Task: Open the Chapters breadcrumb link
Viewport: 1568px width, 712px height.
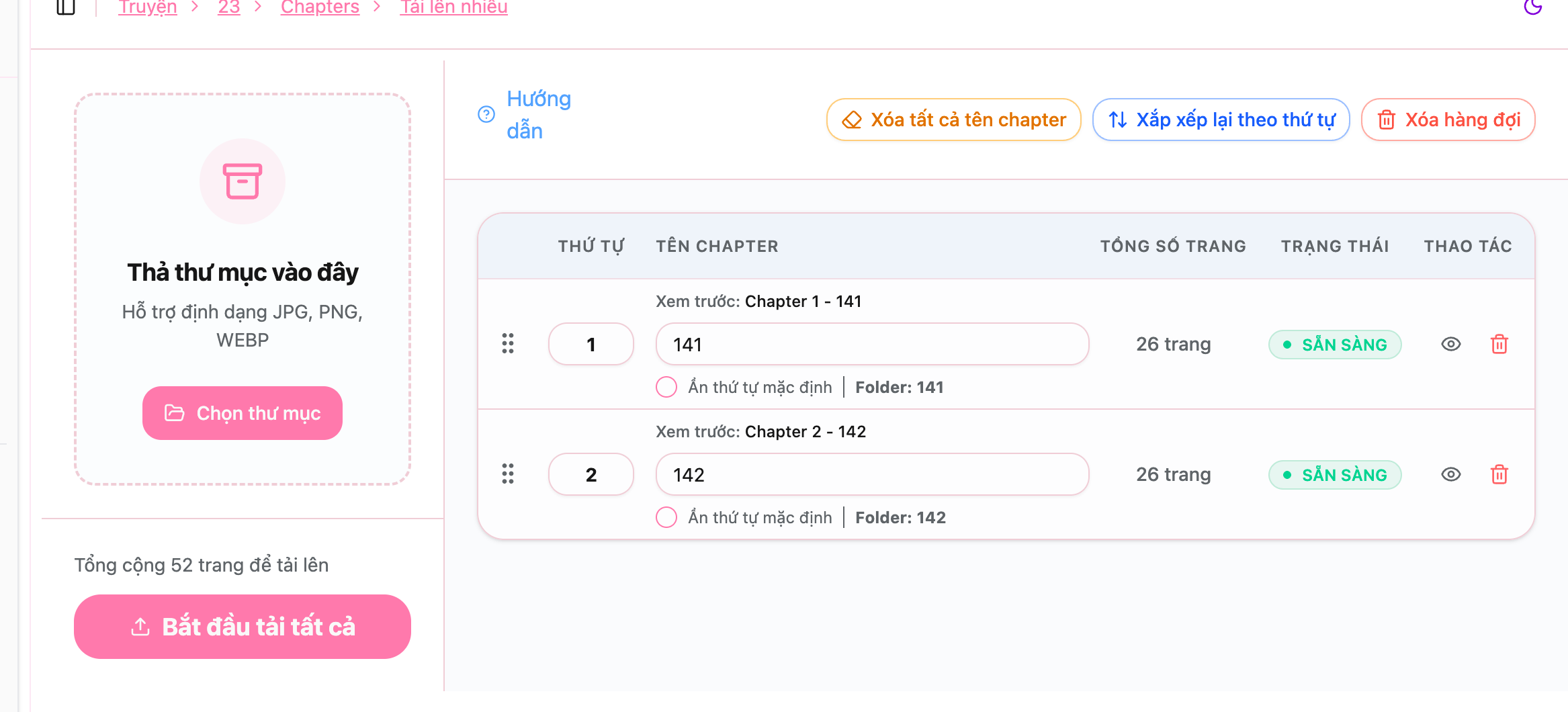Action: (320, 8)
